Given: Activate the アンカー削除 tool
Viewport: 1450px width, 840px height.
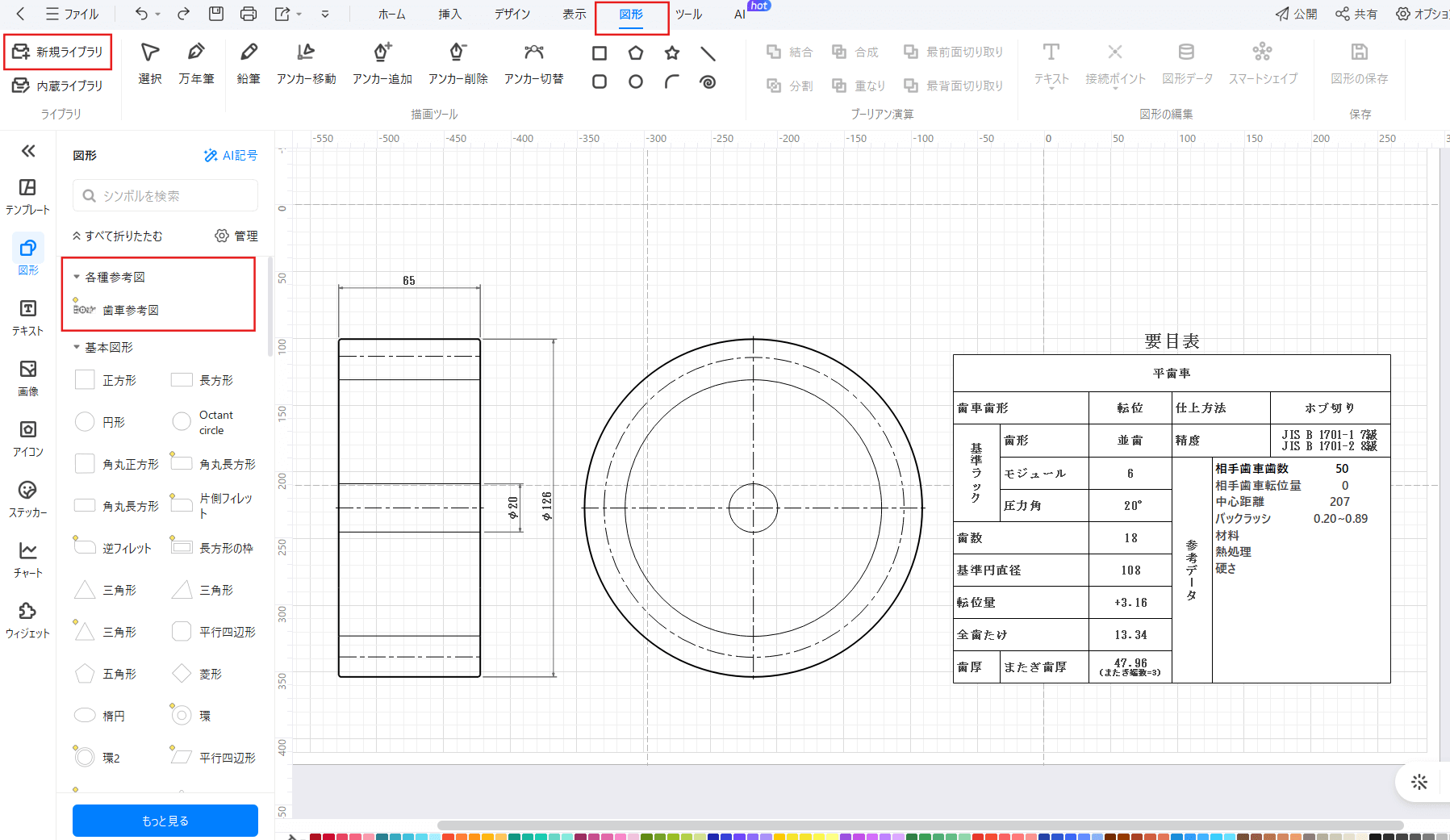Looking at the screenshot, I should coord(458,63).
